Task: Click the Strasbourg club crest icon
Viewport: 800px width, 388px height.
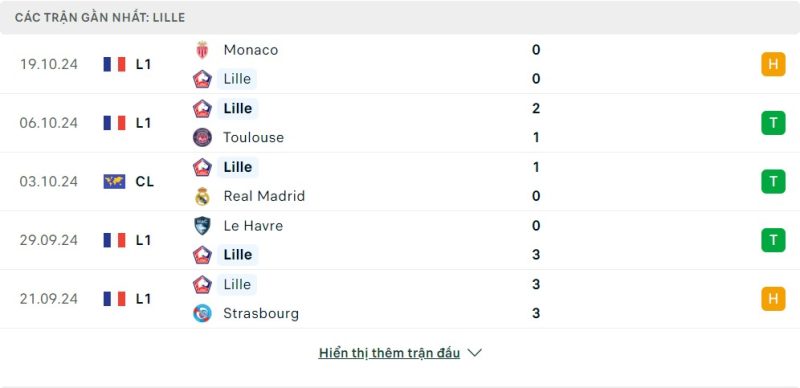Action: tap(203, 313)
